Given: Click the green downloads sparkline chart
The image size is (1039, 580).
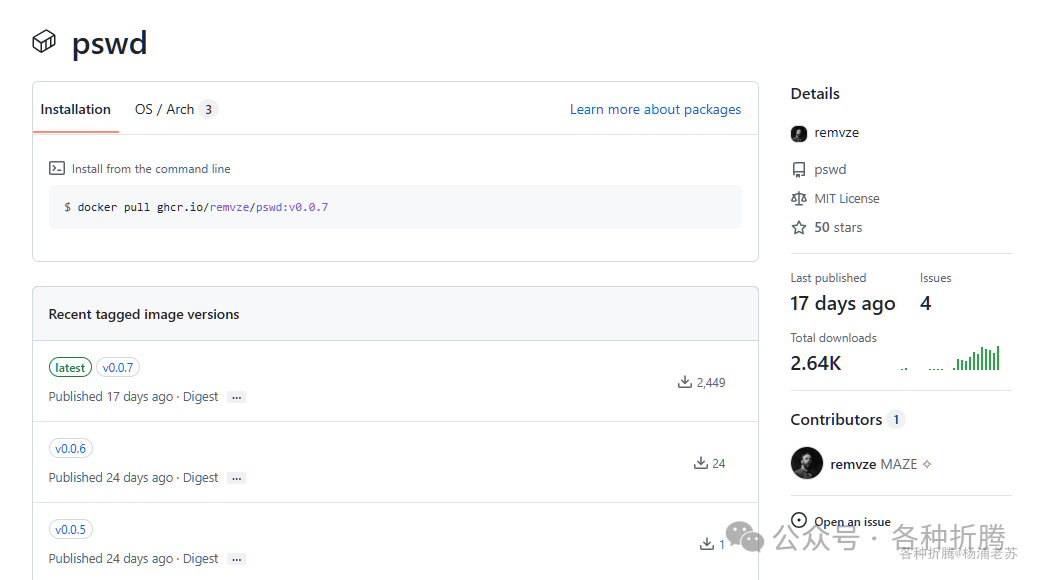Looking at the screenshot, I should (950, 359).
